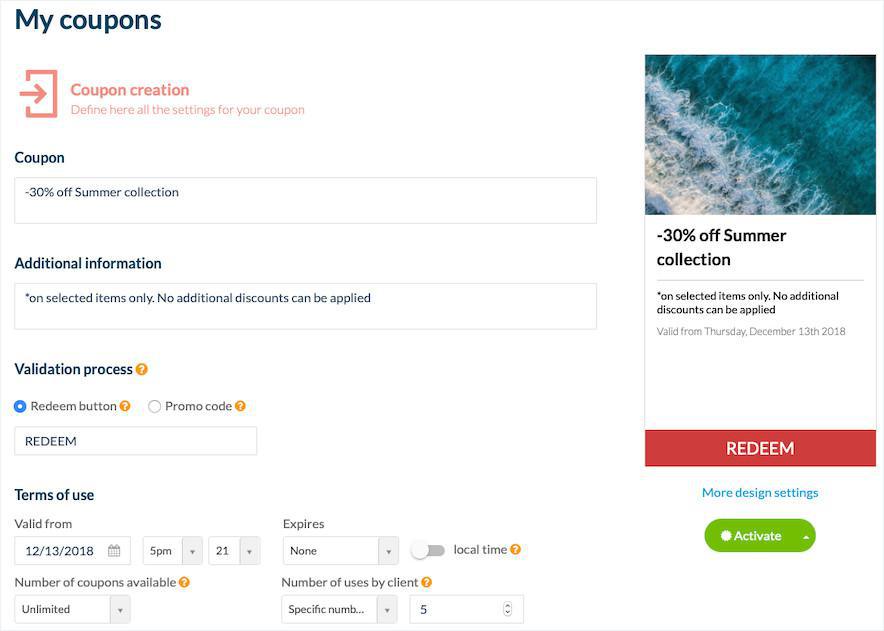
Task: Click help icon beside Promo code option
Action: point(240,406)
